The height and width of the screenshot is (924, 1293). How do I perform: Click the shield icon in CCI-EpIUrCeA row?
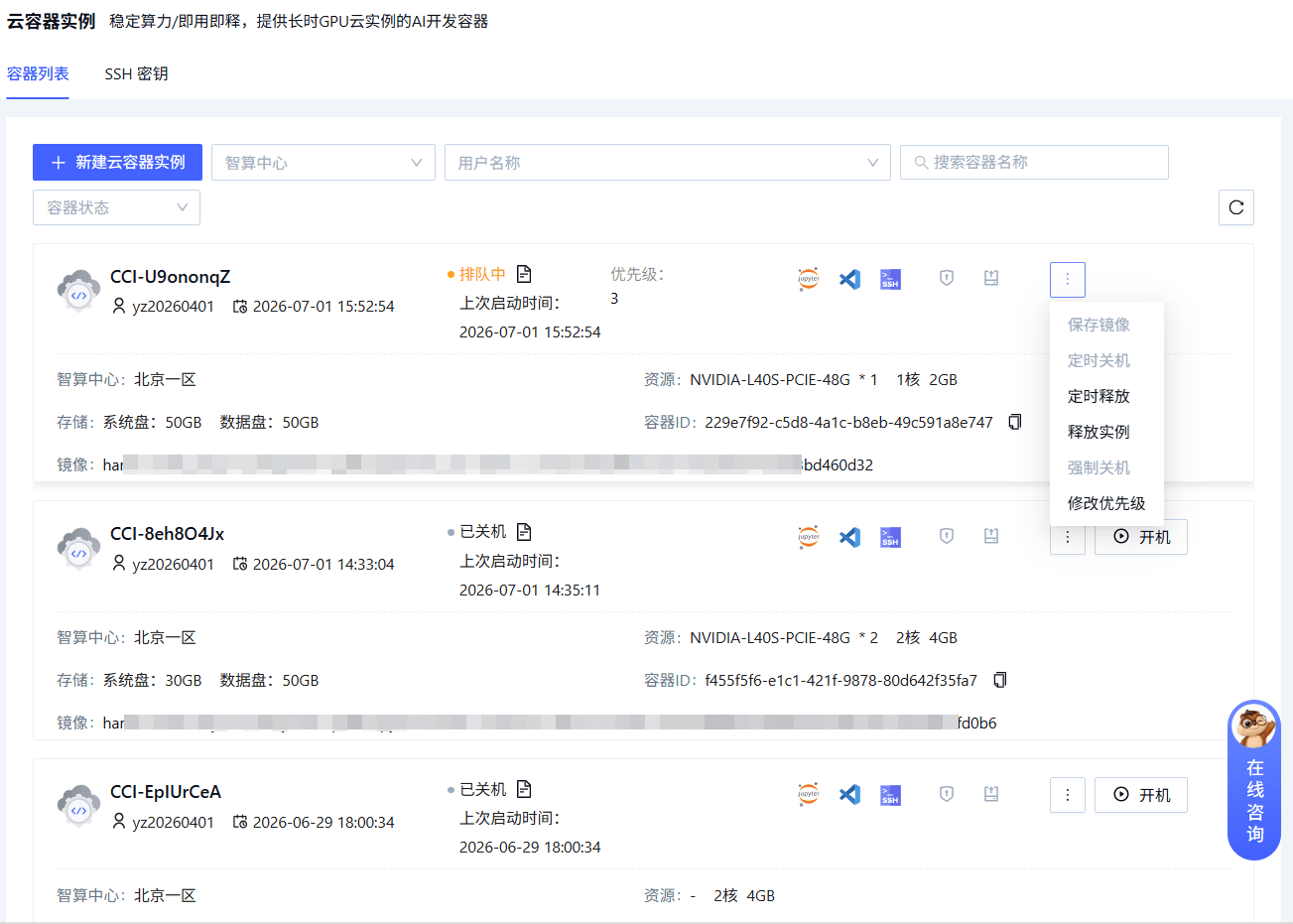(x=947, y=794)
